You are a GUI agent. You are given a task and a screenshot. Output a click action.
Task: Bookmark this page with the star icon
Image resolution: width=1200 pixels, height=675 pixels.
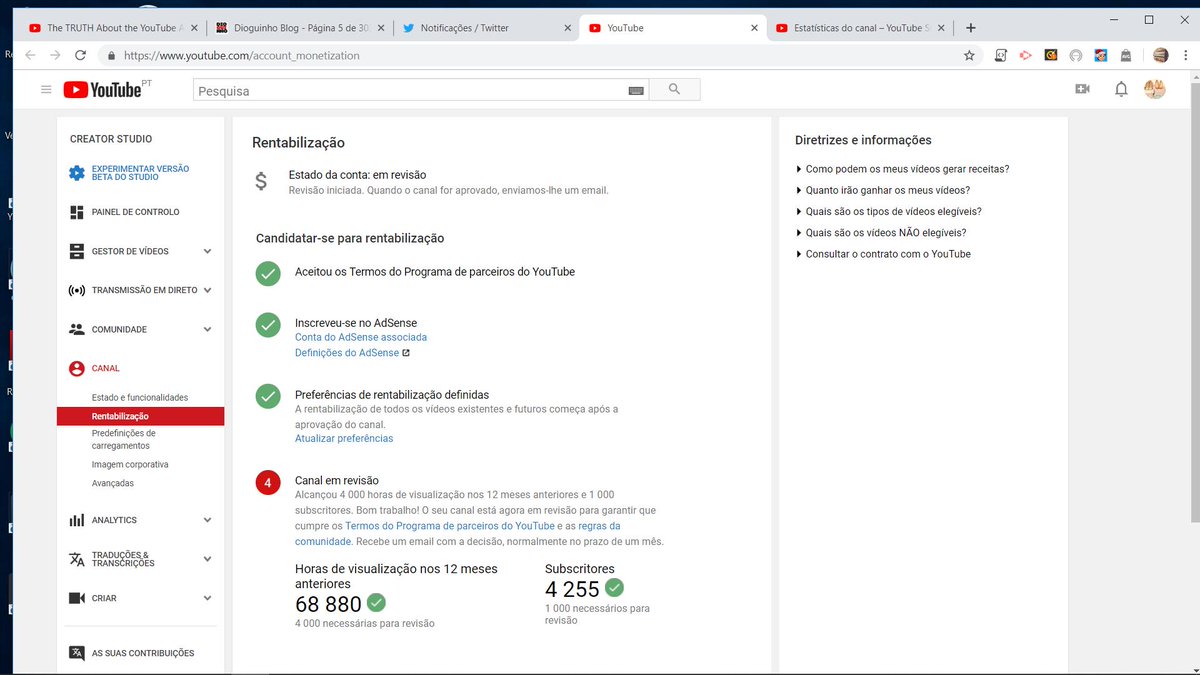pyautogui.click(x=969, y=56)
